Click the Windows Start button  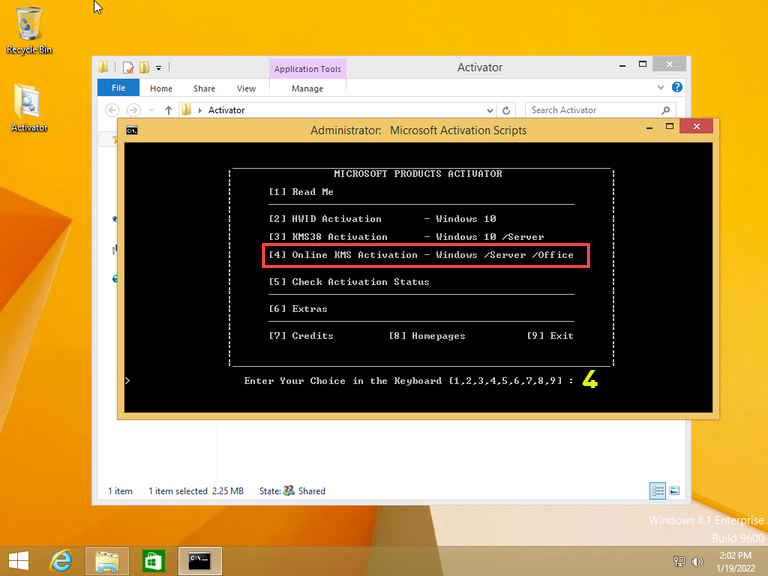coord(19,561)
